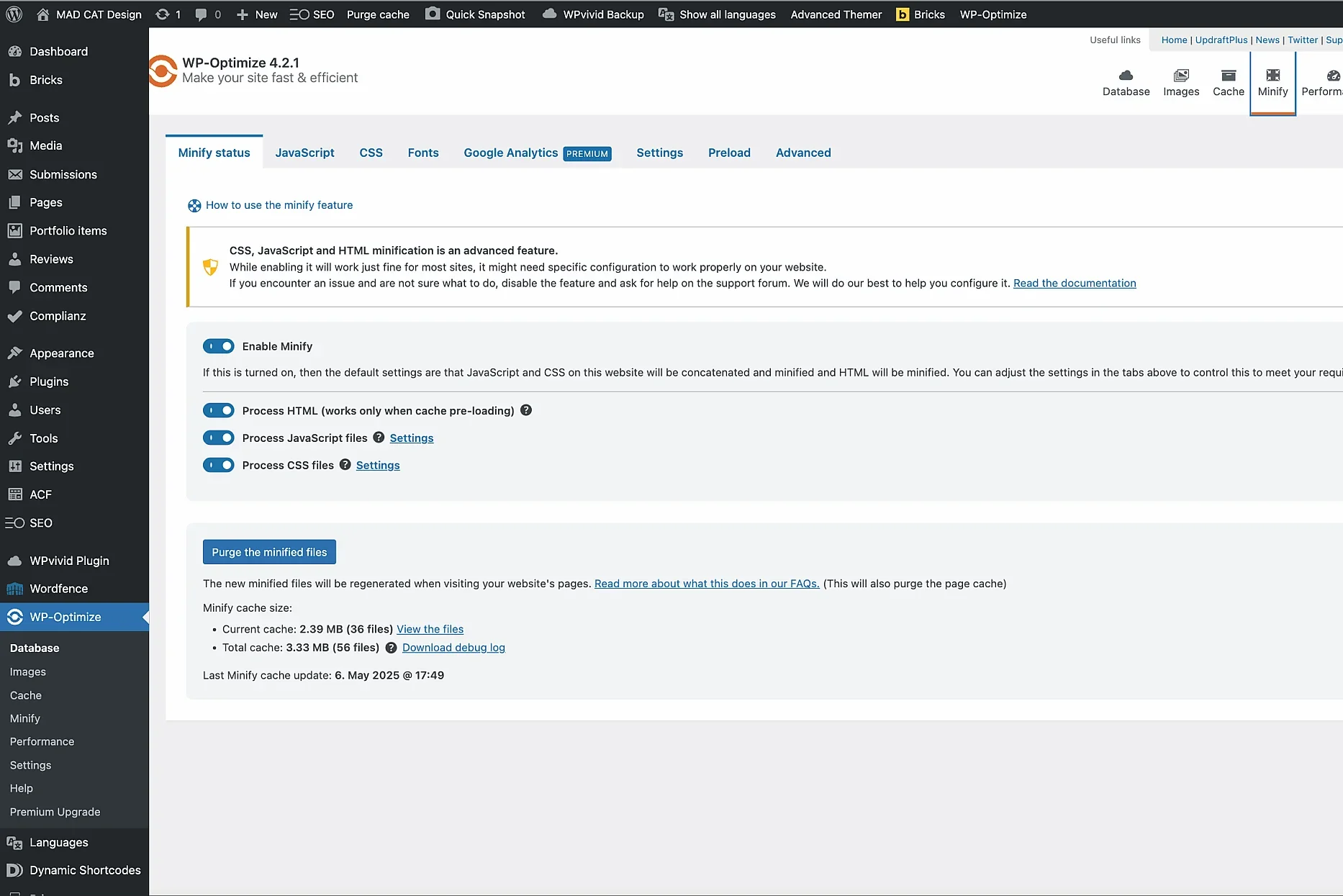Screen dimensions: 1343x896
Task: Open How to use the minify feature link
Action: 279,205
